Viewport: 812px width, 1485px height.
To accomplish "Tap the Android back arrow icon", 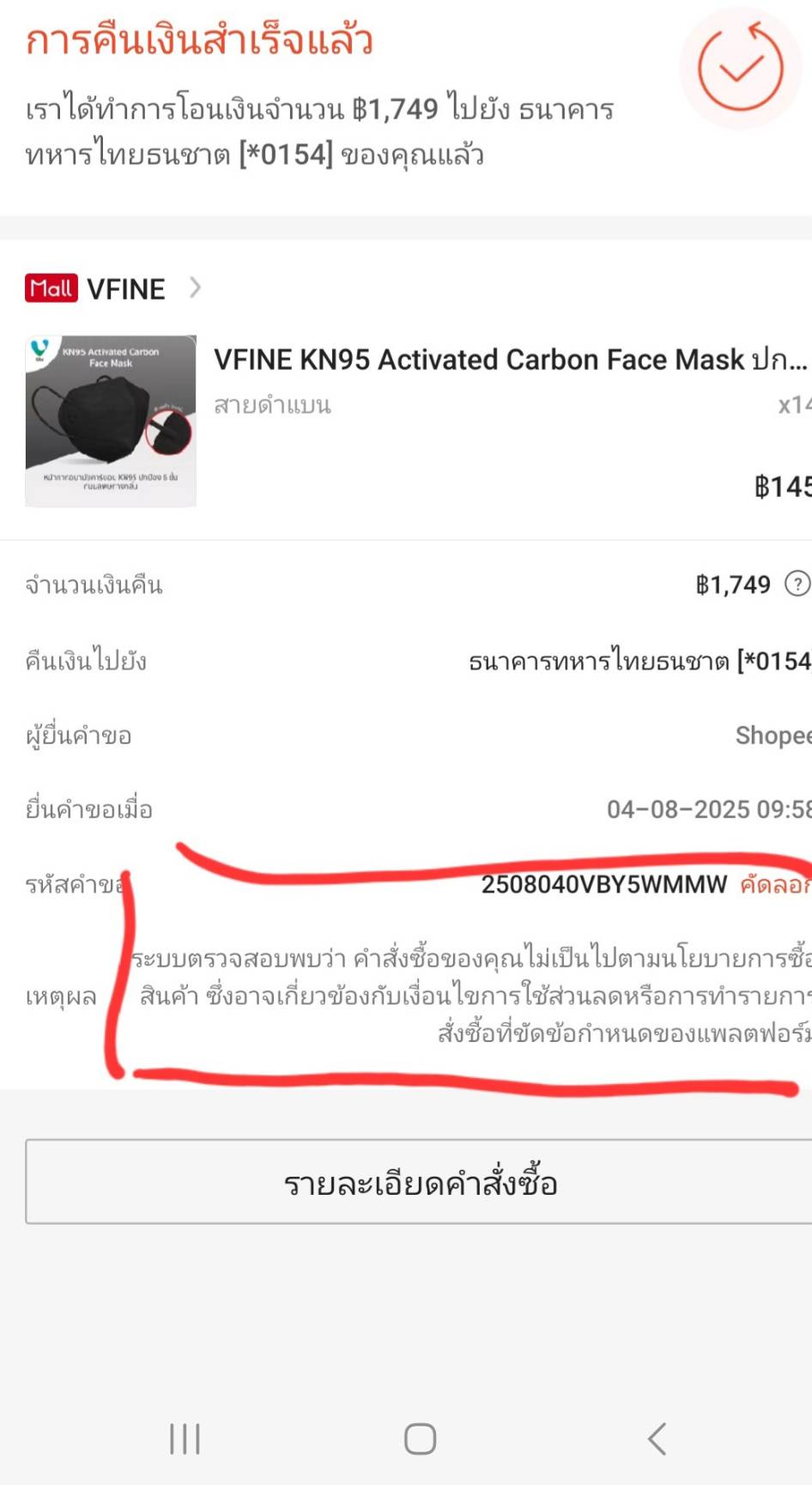I will tap(657, 1440).
